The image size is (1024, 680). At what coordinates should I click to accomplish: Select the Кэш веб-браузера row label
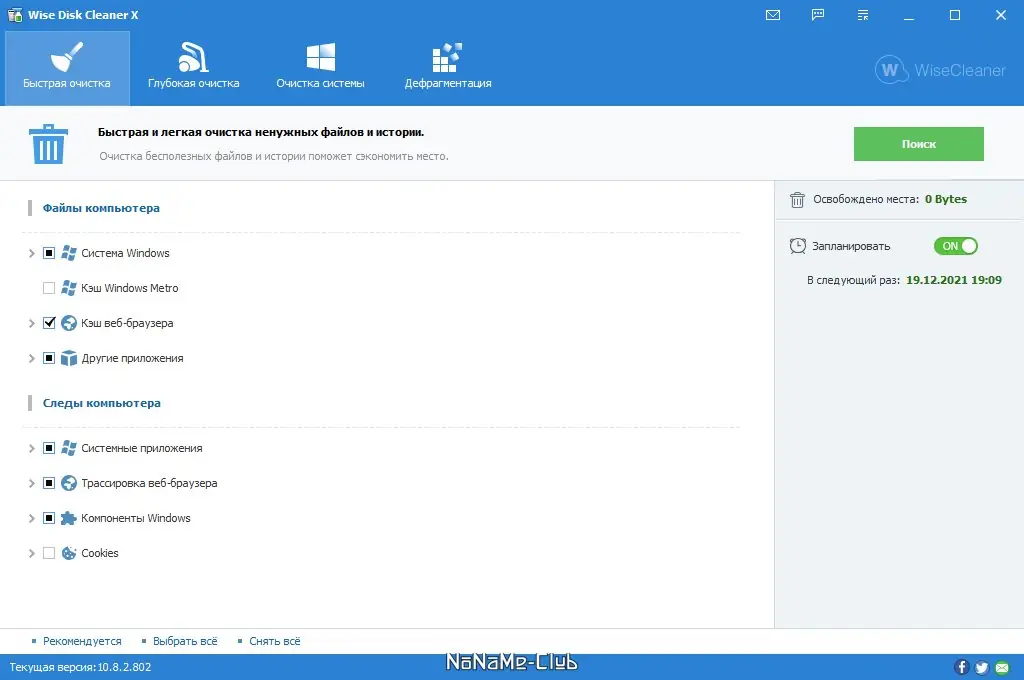tap(127, 323)
